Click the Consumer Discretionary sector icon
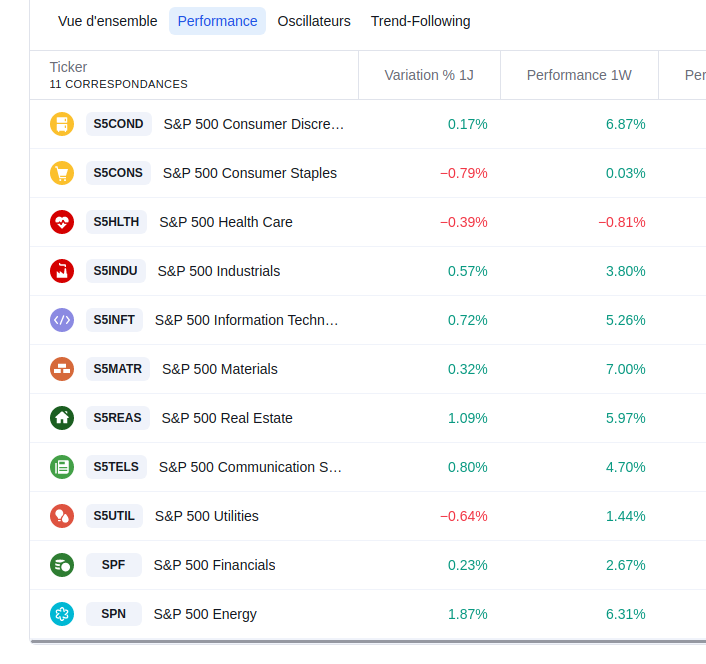This screenshot has width=706, height=664. point(62,124)
